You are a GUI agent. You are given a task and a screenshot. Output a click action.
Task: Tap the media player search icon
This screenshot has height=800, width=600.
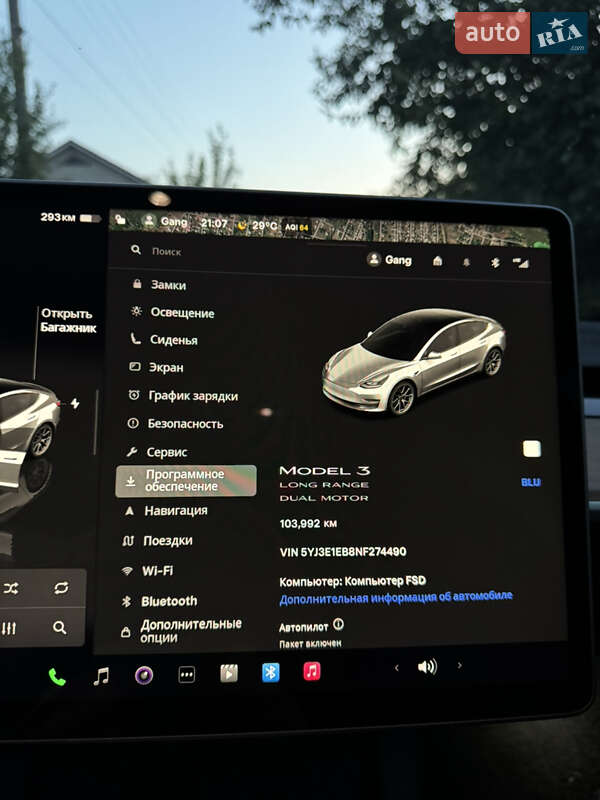[x=60, y=628]
